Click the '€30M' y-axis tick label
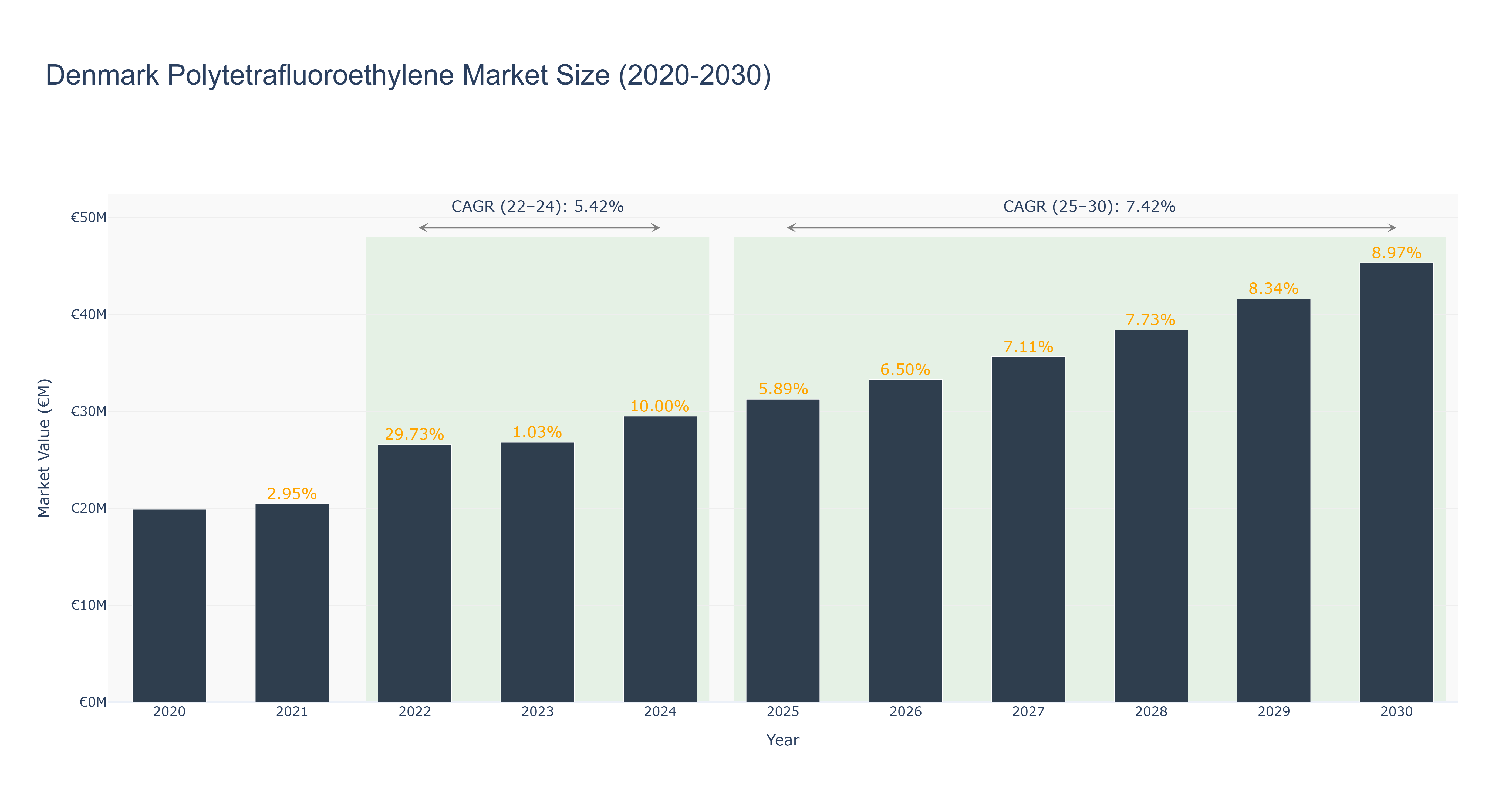The width and height of the screenshot is (1512, 810). tap(89, 411)
